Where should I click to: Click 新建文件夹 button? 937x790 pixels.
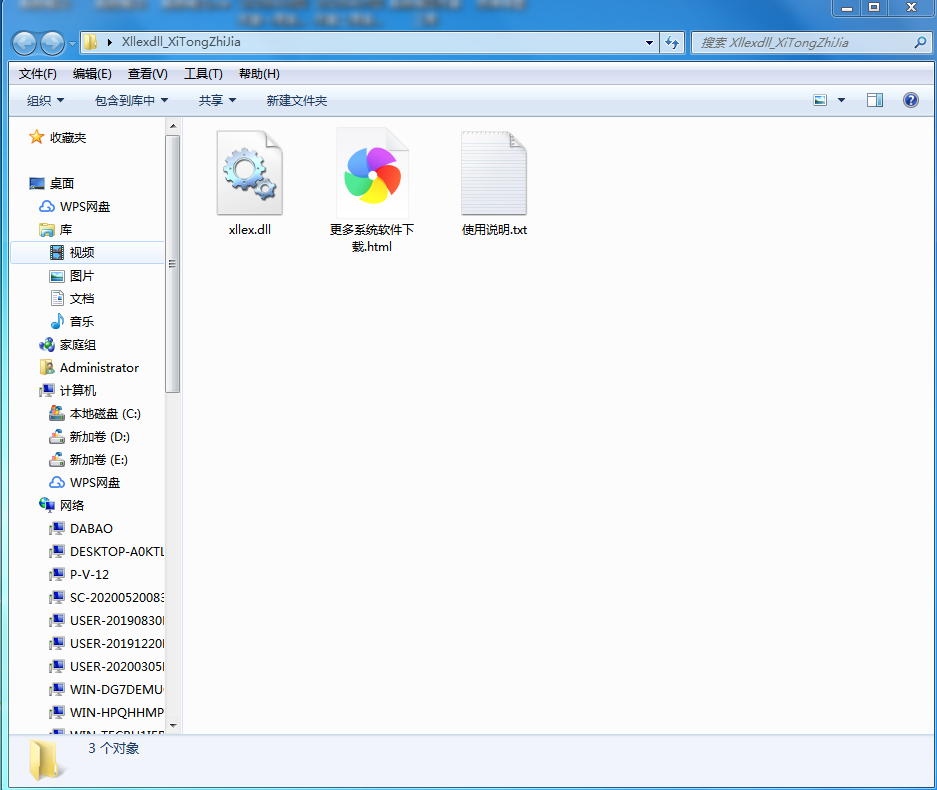click(x=296, y=100)
